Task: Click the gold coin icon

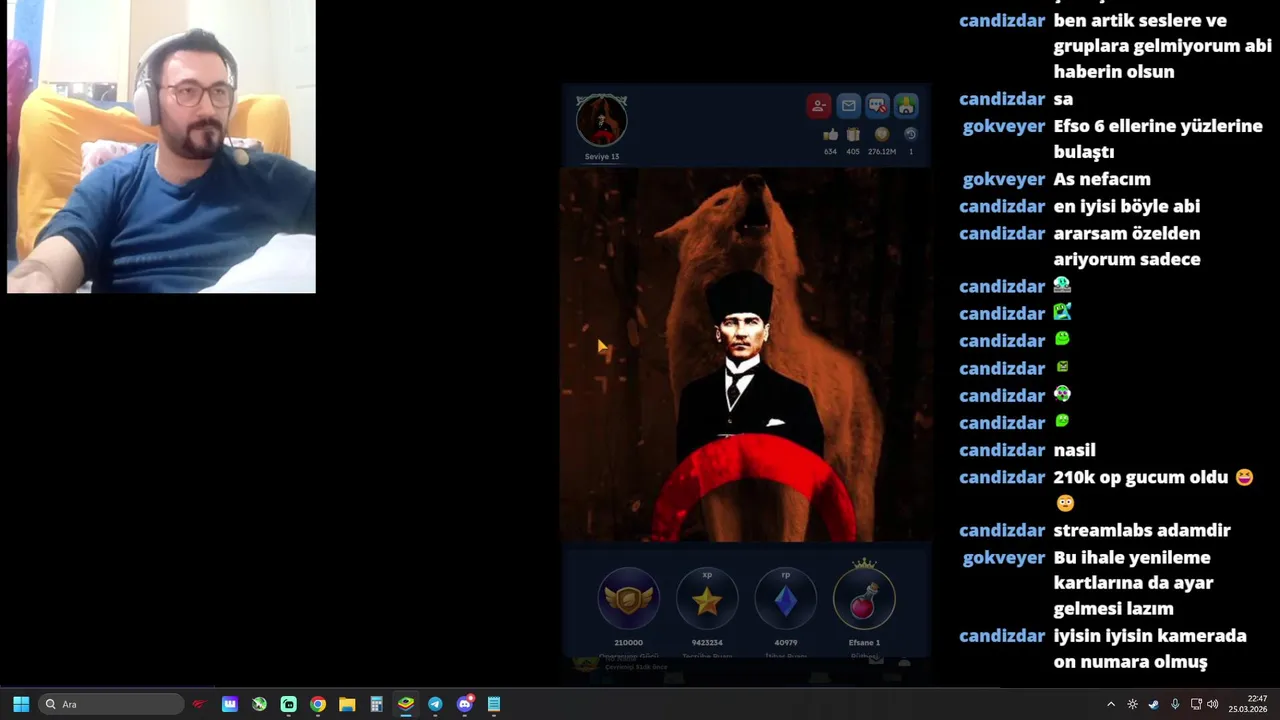Action: tap(882, 134)
